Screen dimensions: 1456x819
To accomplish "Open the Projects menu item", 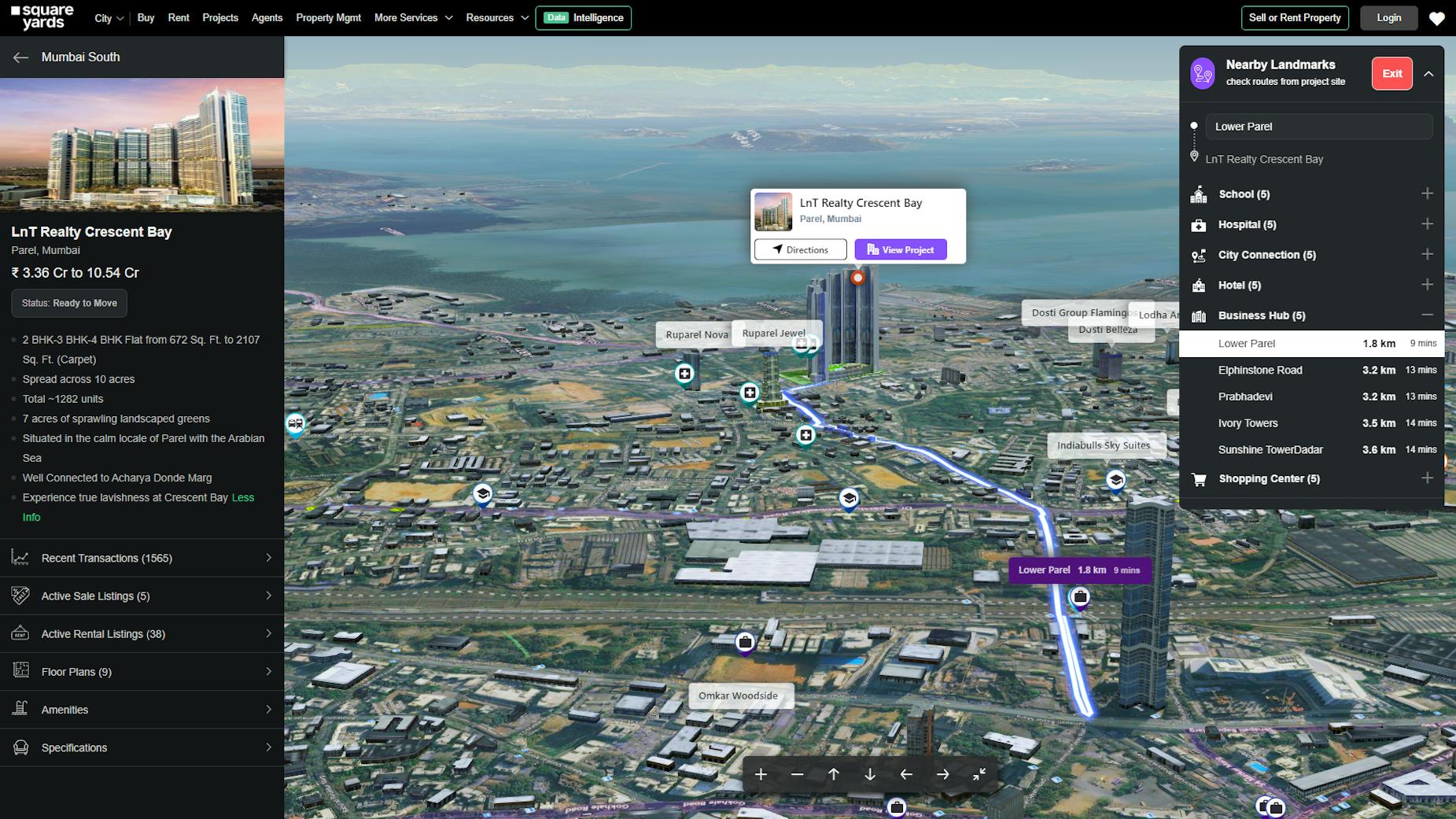I will pos(220,17).
